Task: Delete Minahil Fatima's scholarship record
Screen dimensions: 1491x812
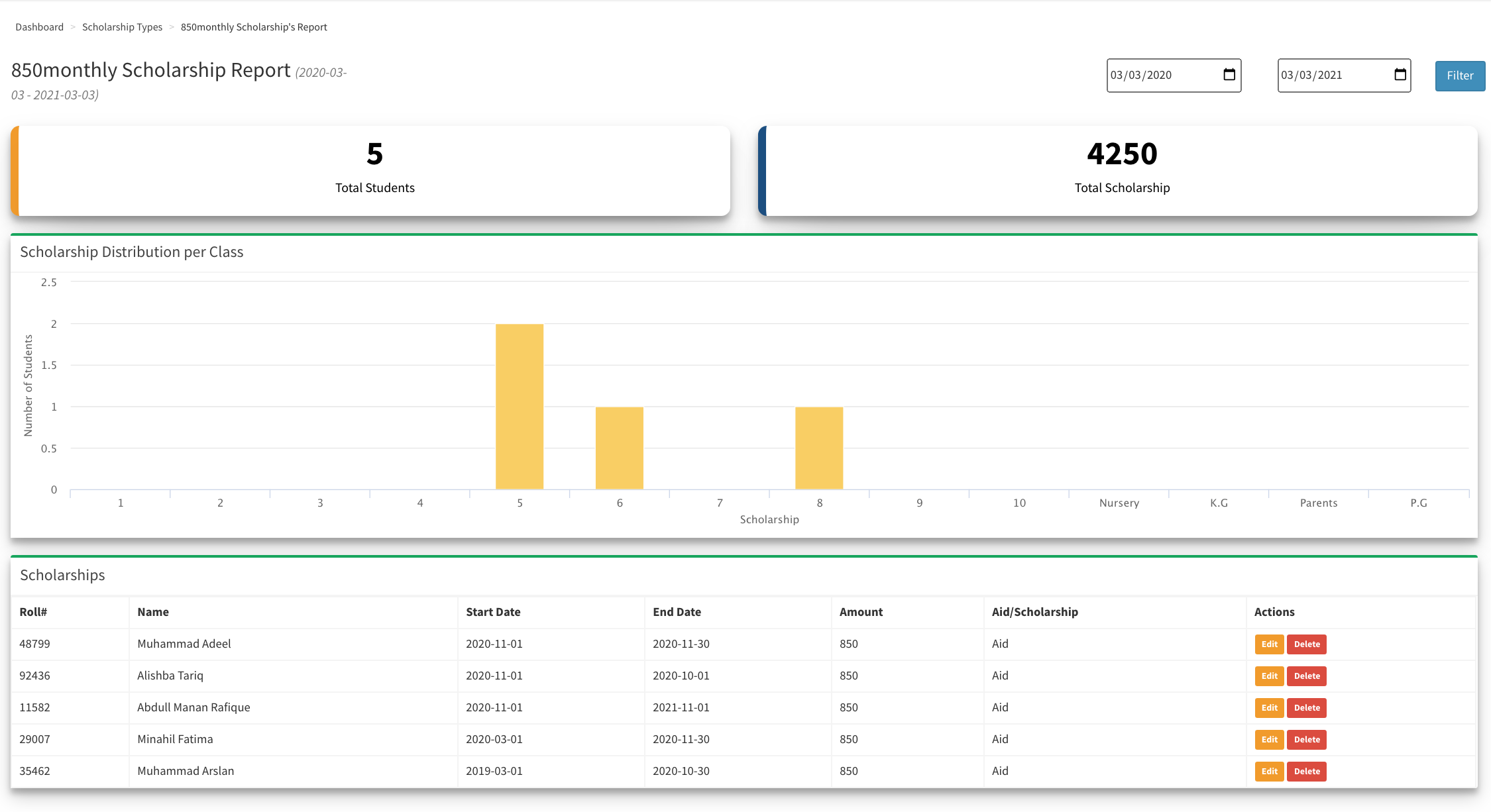Action: (x=1306, y=739)
